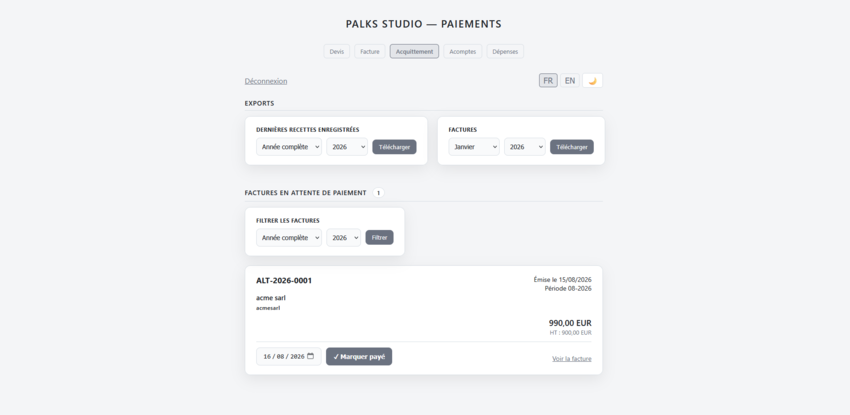Viewport: 850px width, 415px height.
Task: Open the Année complète dropdown in recettes export
Action: (x=289, y=147)
